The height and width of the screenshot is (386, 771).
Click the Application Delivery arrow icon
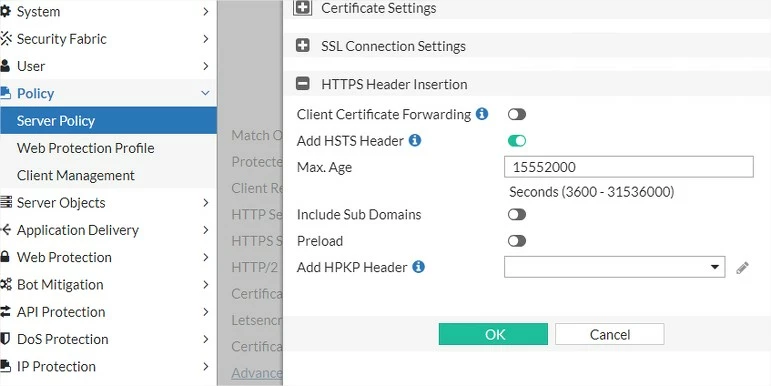(6, 230)
